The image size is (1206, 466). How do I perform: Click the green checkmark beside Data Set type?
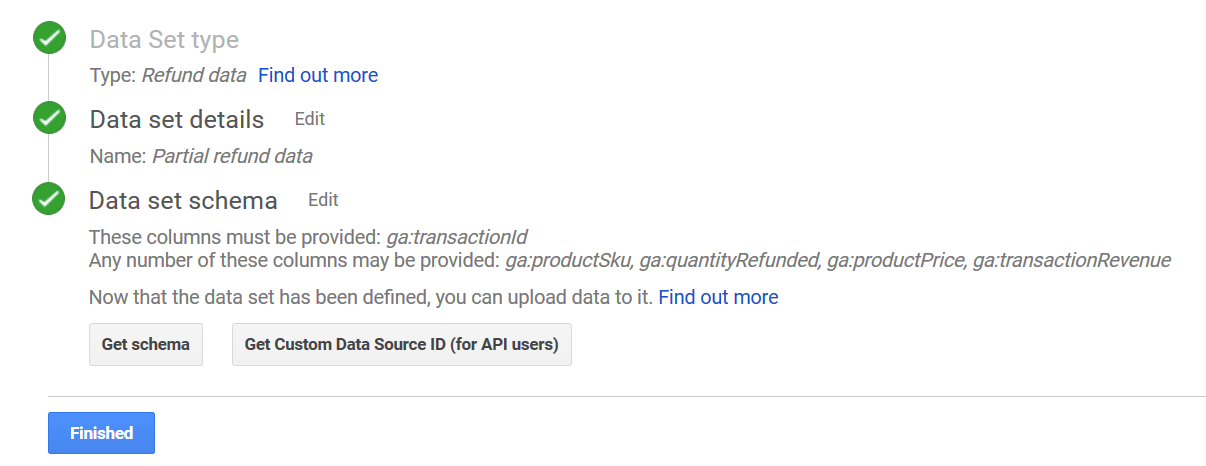point(48,40)
